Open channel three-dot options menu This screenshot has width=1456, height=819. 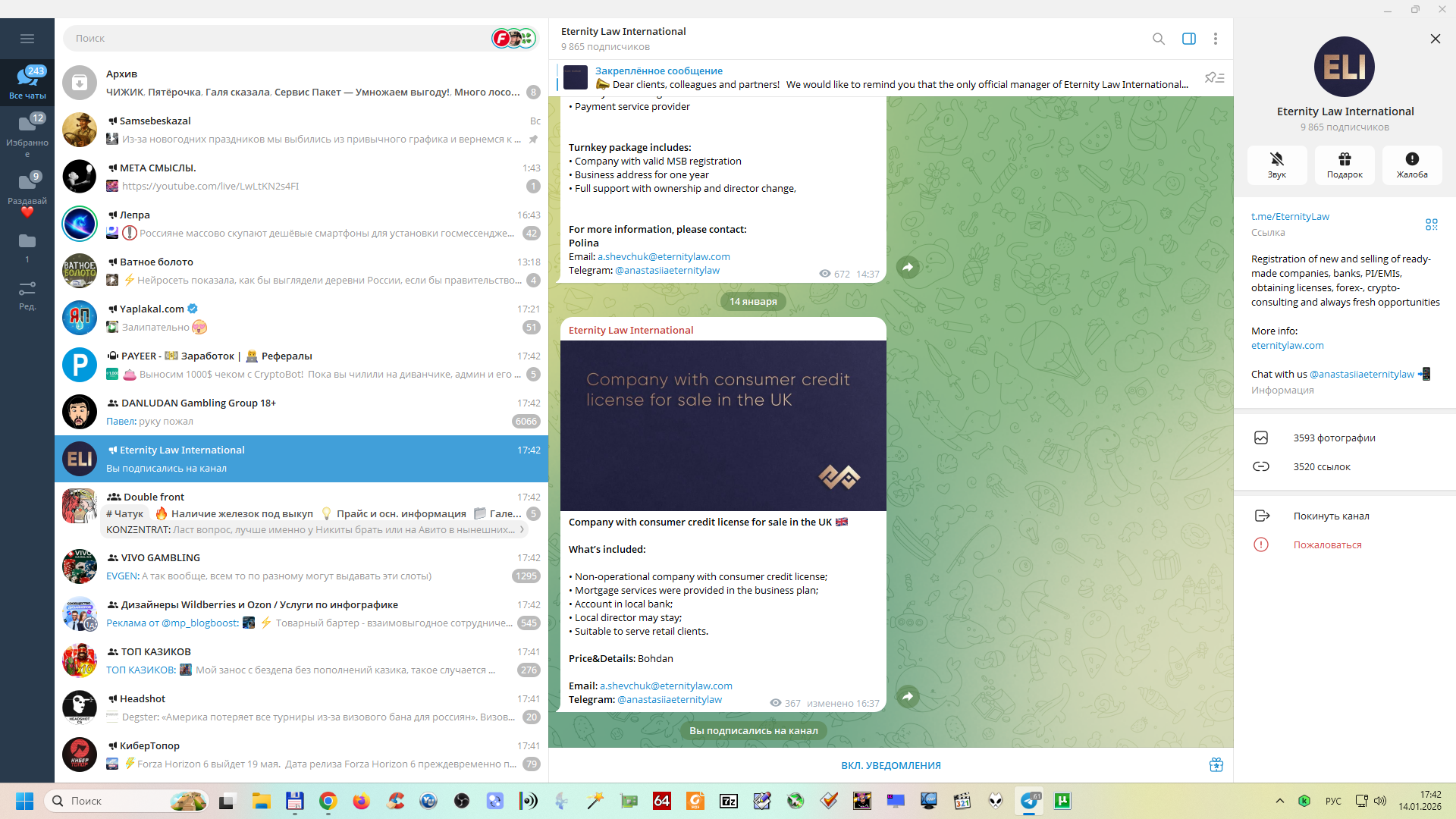pyautogui.click(x=1215, y=39)
